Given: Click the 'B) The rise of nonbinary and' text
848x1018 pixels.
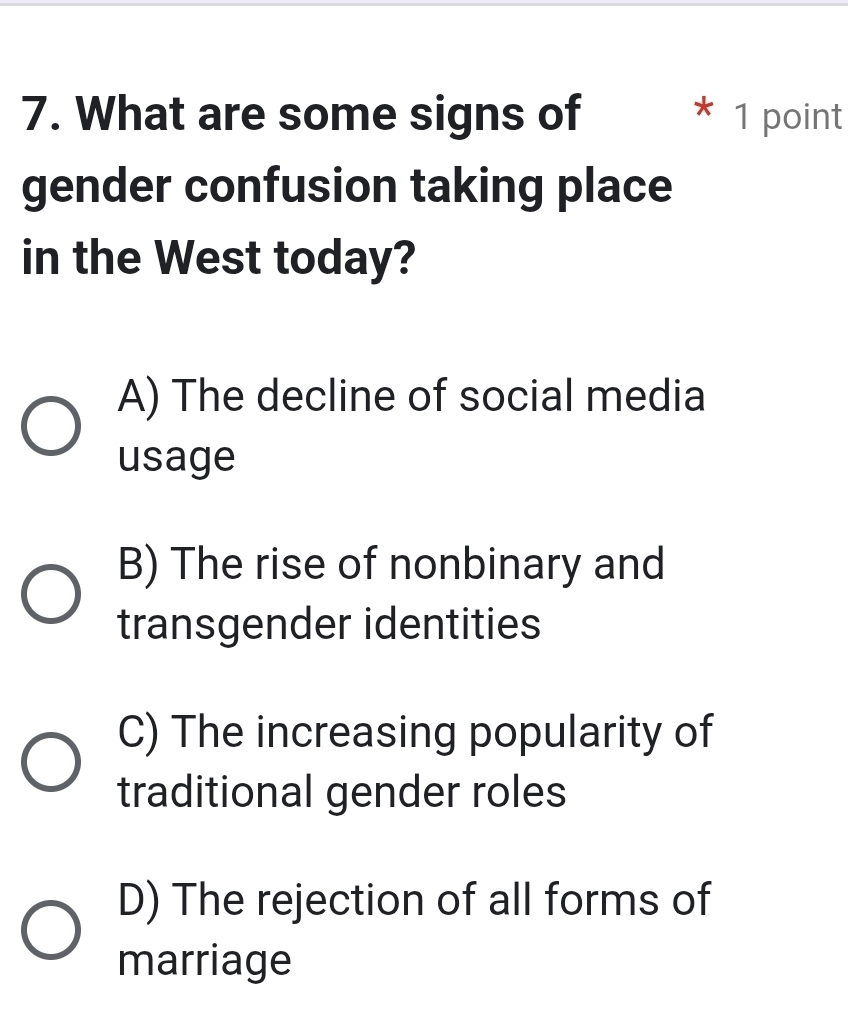Looking at the screenshot, I should point(390,564).
